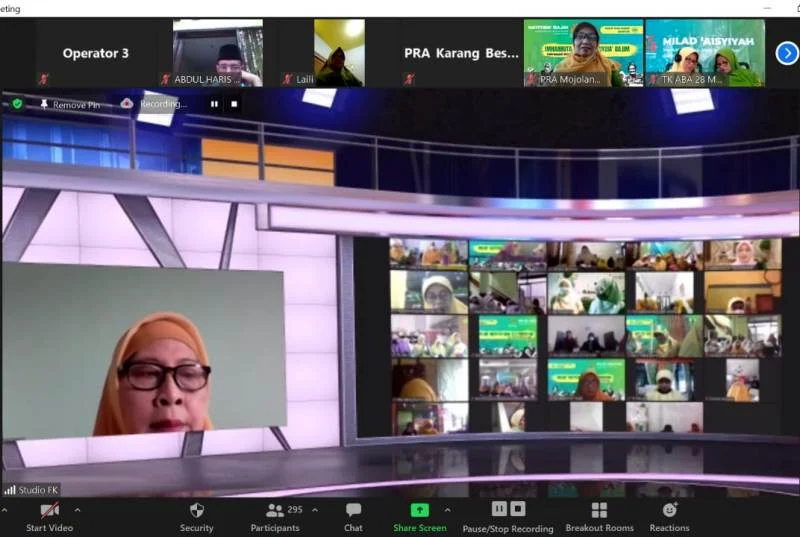The height and width of the screenshot is (537, 800).
Task: Expand share options arrow beside Share Screen
Action: pyautogui.click(x=447, y=509)
